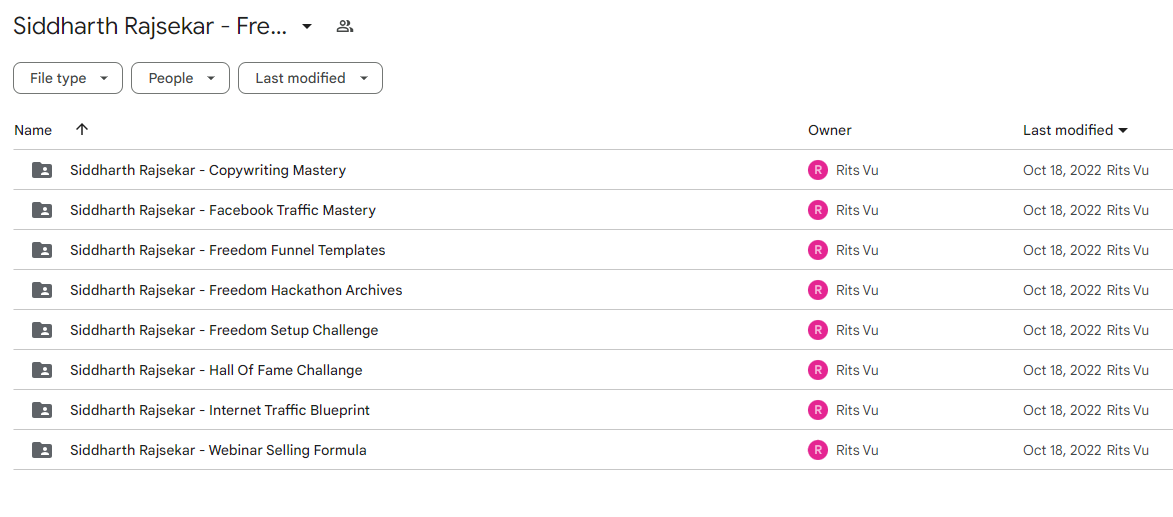Screen dimensions: 1173x517
Task: Click the Owner column header
Action: (x=830, y=130)
